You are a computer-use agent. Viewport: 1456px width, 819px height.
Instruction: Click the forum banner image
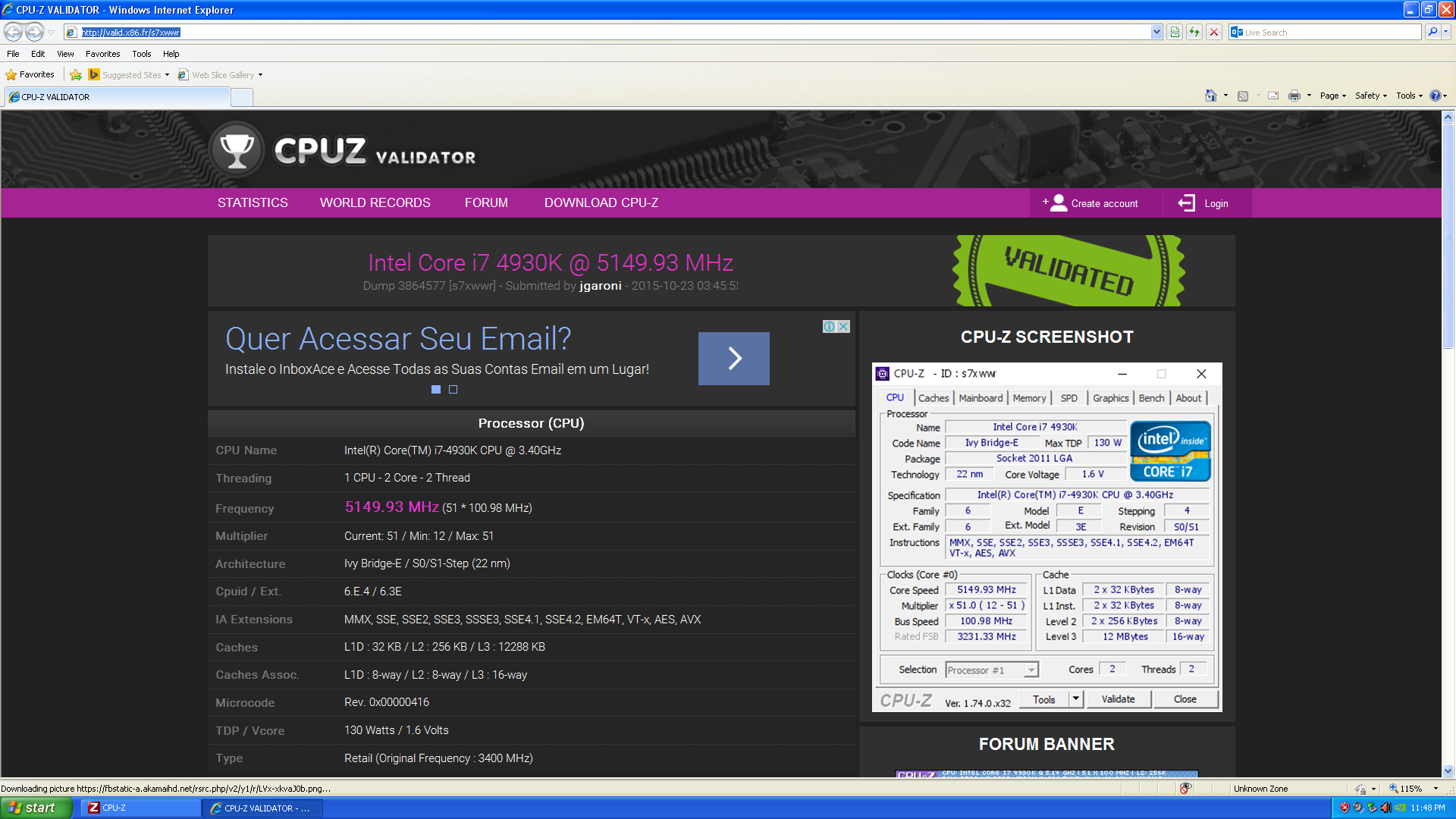[x=1046, y=773]
